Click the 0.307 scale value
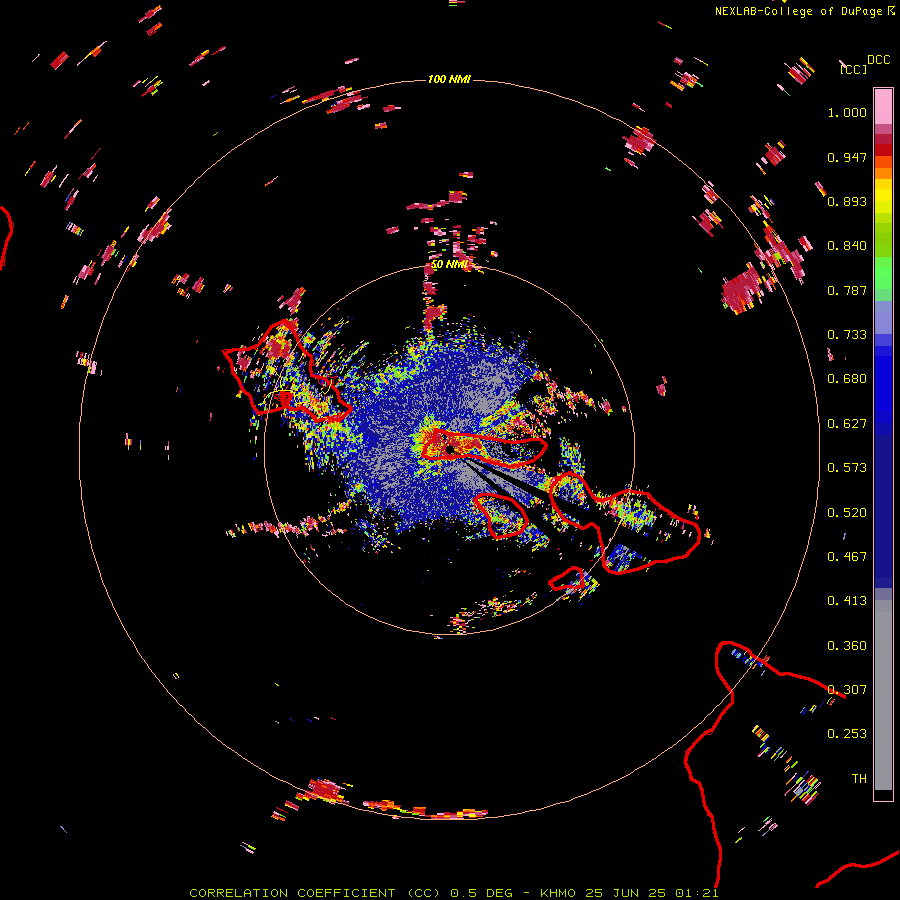The height and width of the screenshot is (900, 900). tap(847, 690)
